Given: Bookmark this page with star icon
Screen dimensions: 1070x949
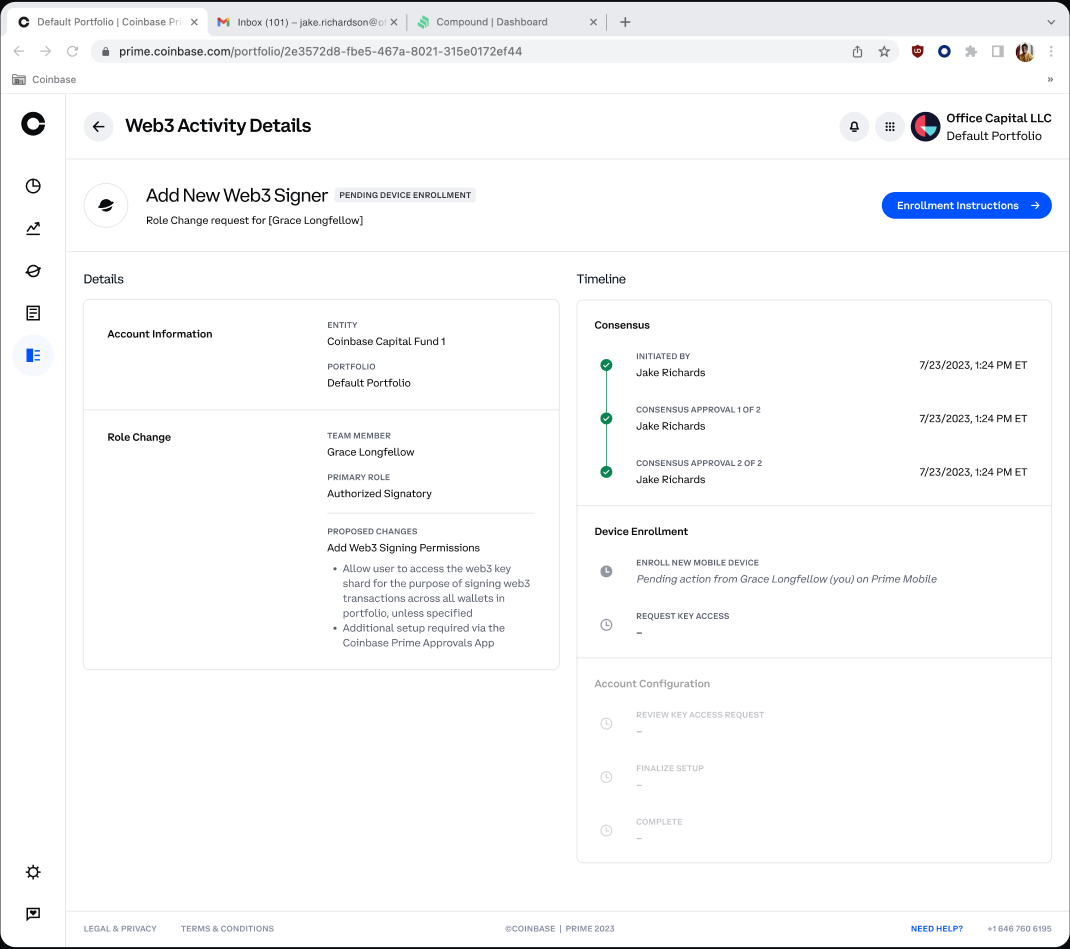Looking at the screenshot, I should 884,51.
